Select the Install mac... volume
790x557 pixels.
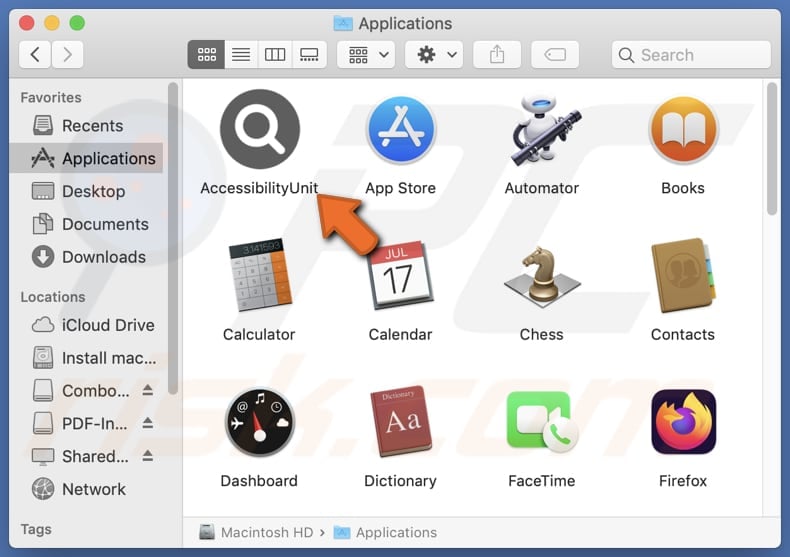(x=86, y=358)
